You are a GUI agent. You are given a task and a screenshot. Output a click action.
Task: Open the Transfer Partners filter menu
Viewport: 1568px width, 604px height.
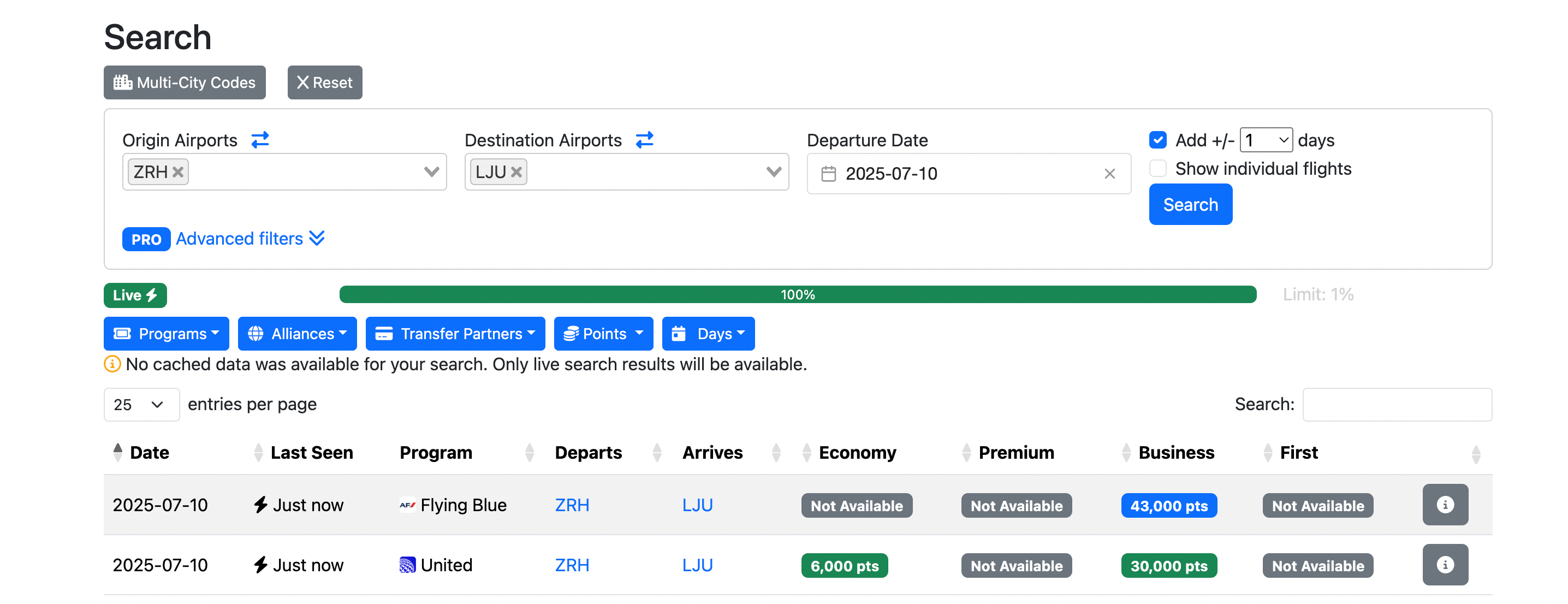click(x=455, y=334)
